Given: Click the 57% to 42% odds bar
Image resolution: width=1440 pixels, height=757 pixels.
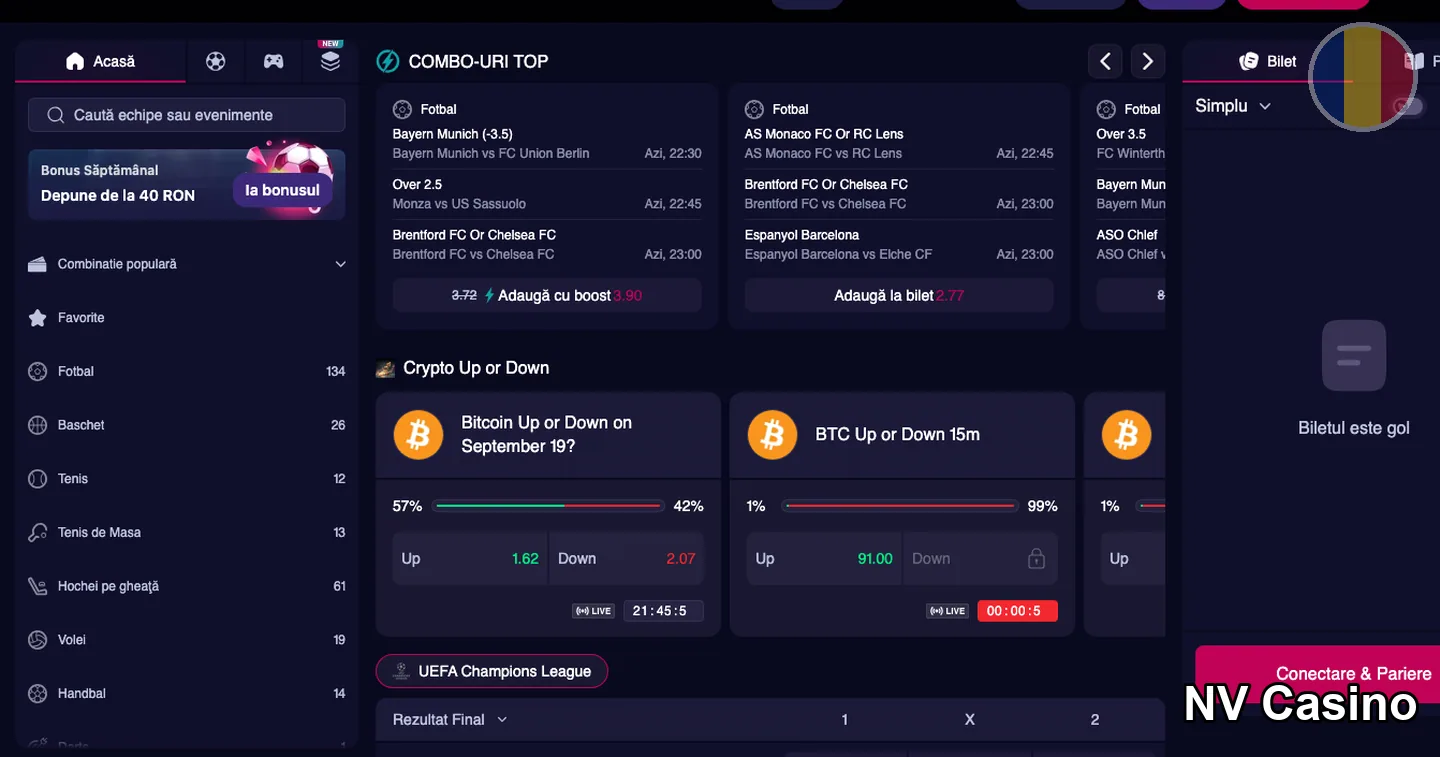Looking at the screenshot, I should pos(548,506).
